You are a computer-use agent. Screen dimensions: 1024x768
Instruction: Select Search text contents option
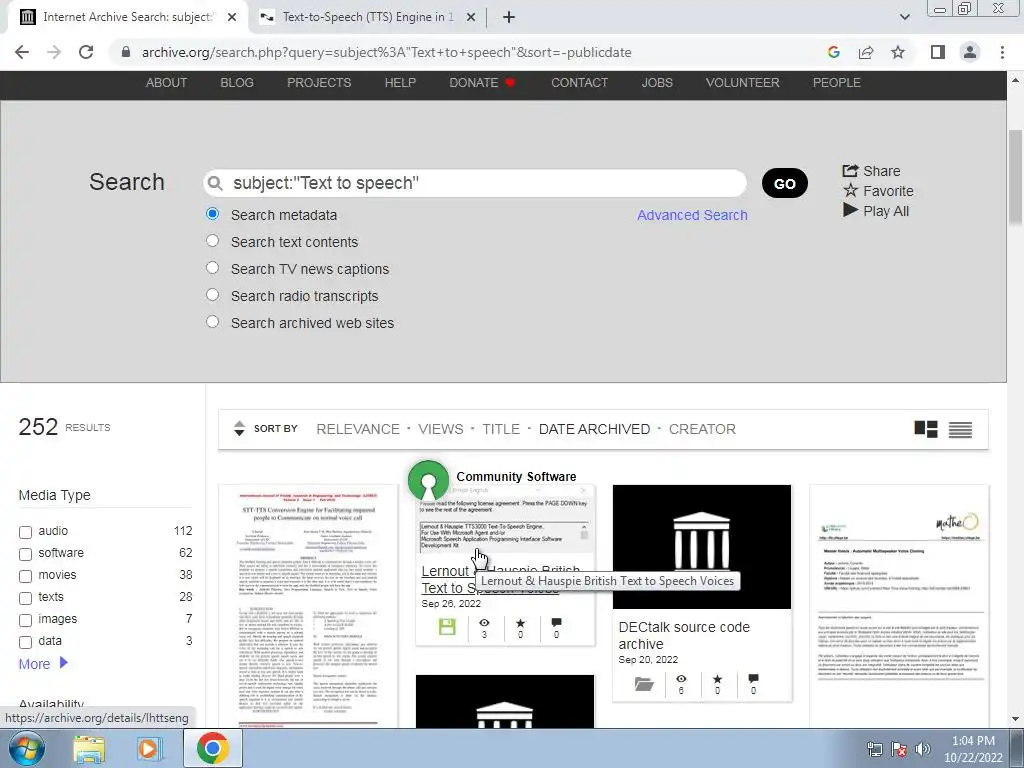point(212,241)
